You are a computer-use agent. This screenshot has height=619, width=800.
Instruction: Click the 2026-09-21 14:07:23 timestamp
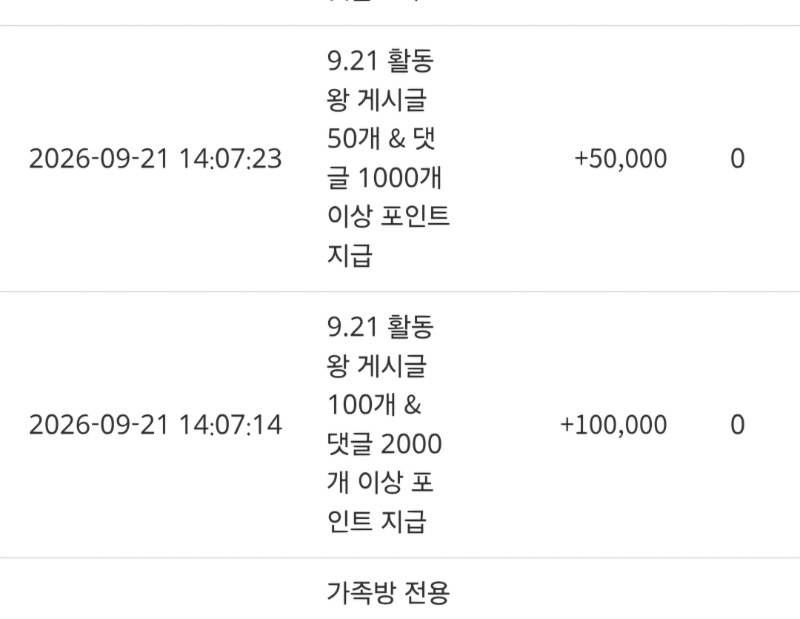coord(155,159)
